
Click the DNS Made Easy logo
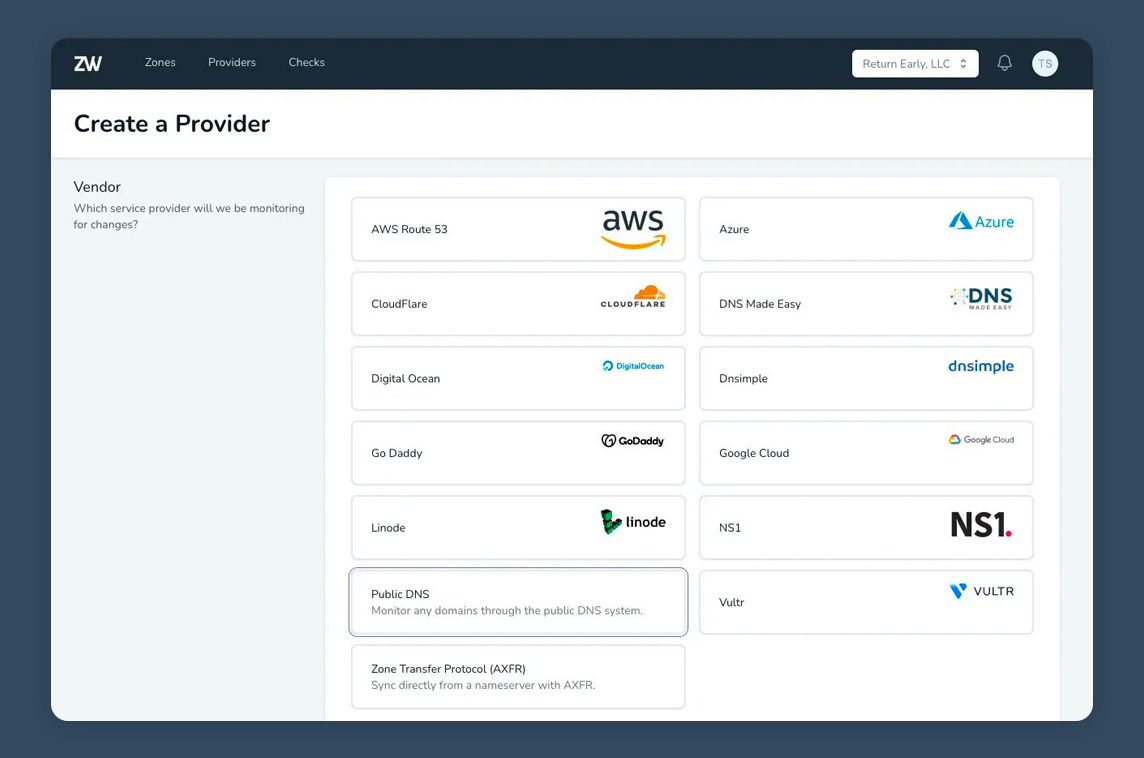(x=981, y=298)
